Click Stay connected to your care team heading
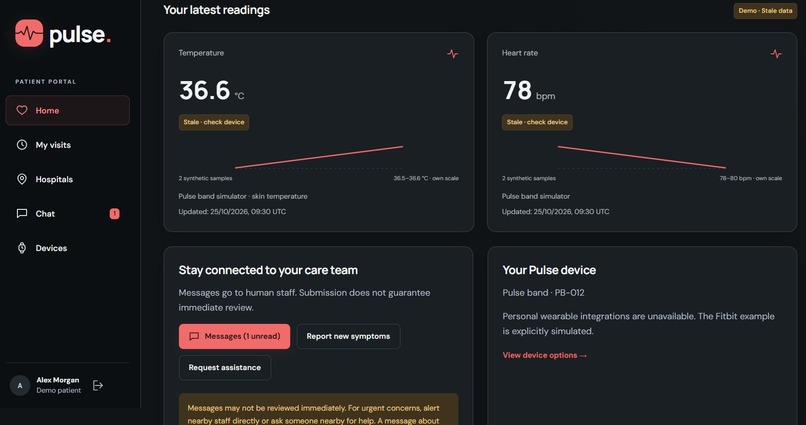 tap(268, 270)
